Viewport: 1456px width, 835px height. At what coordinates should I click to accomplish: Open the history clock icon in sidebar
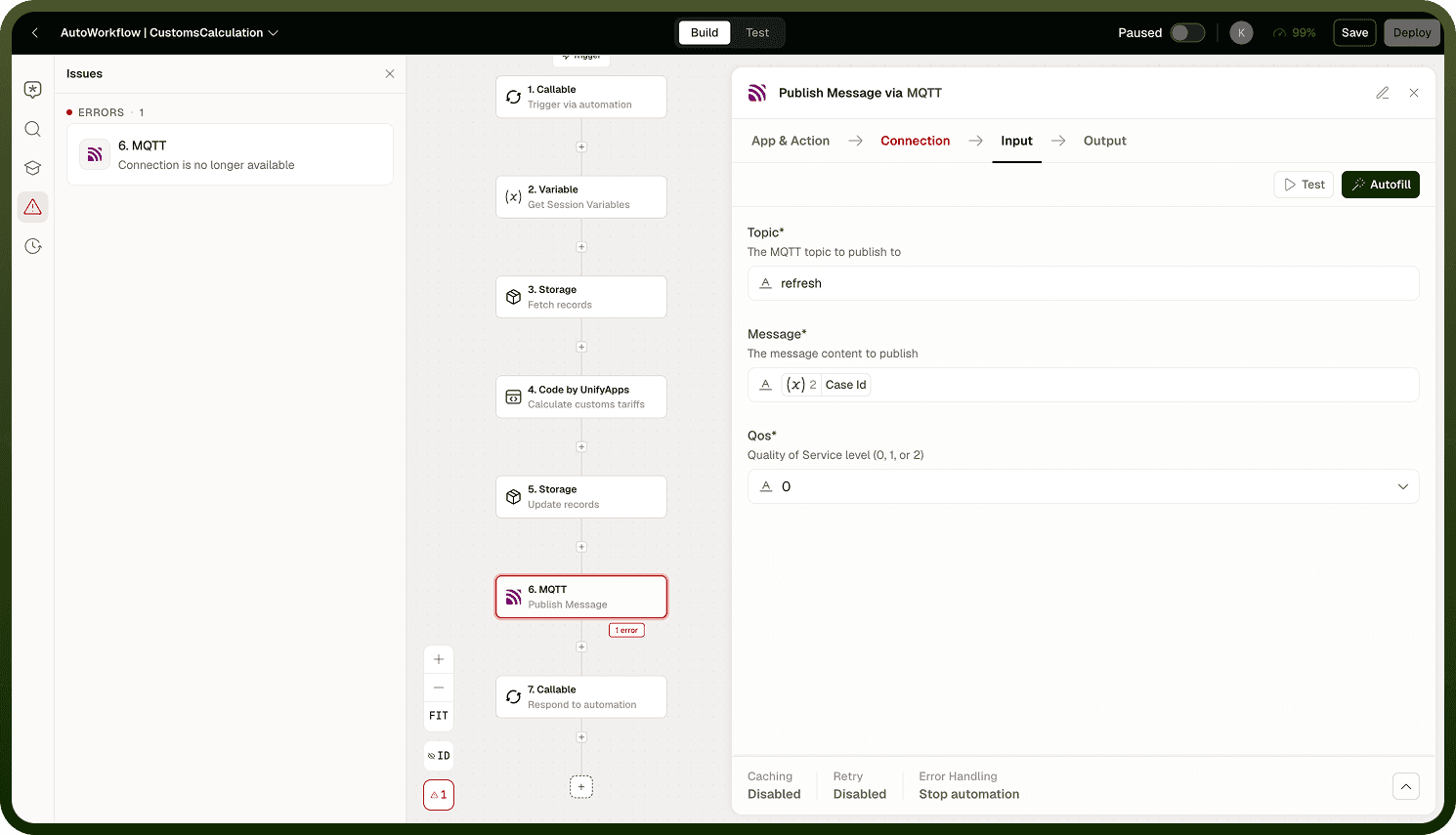pos(33,246)
